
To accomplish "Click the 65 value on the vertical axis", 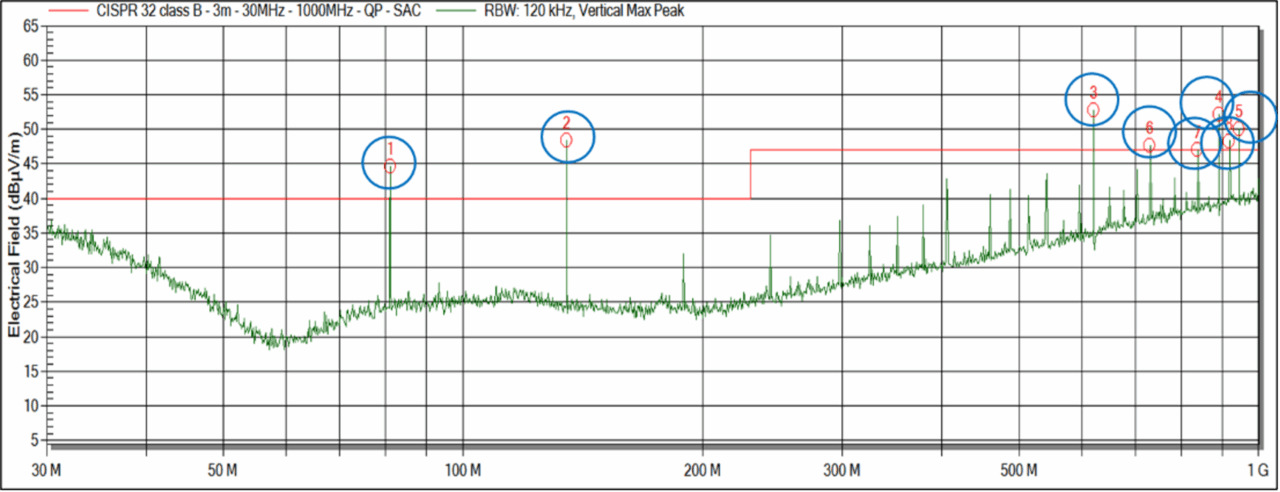I will (x=30, y=26).
